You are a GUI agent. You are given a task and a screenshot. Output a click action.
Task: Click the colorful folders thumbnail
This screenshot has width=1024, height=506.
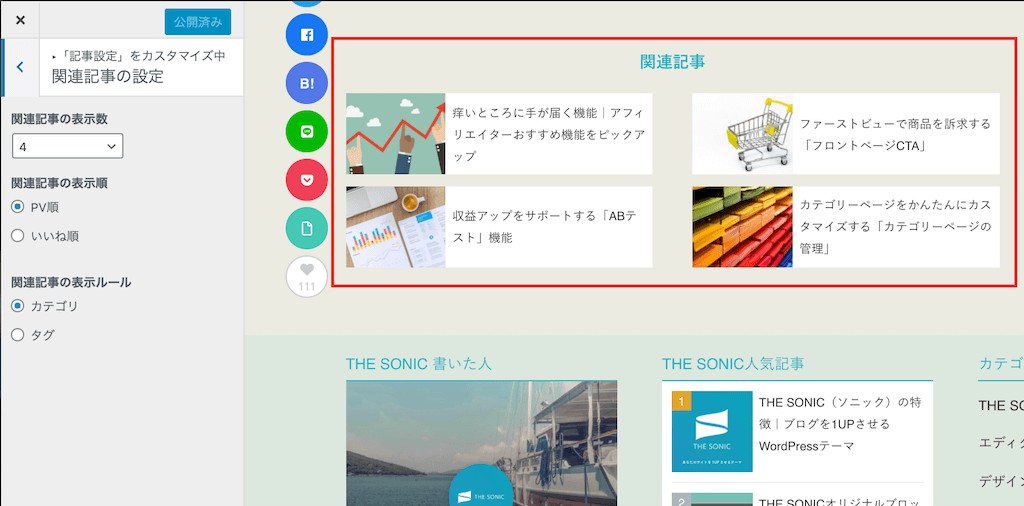tap(743, 227)
